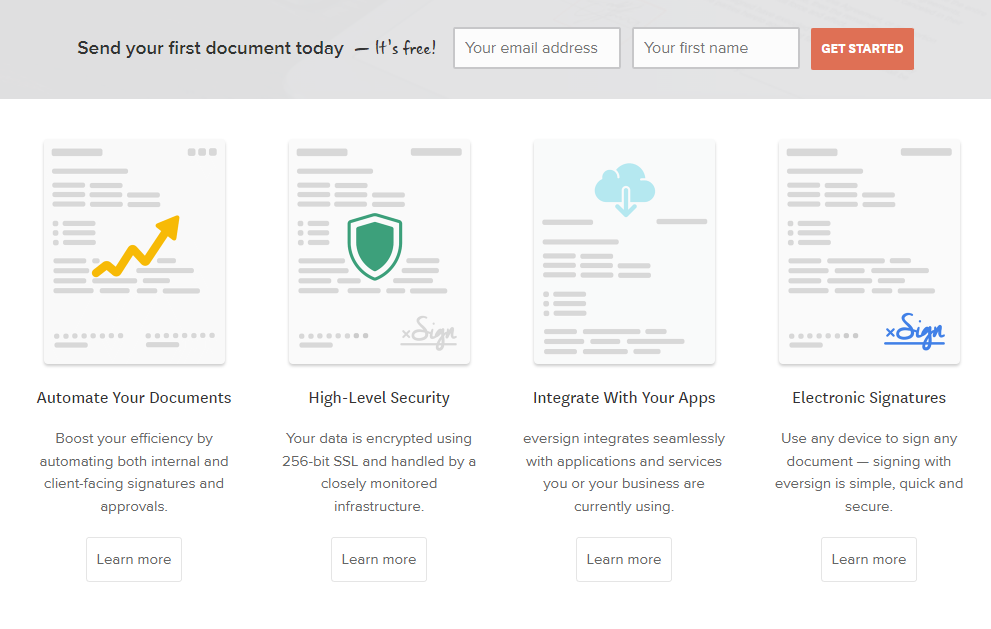The width and height of the screenshot is (991, 629).
Task: Click the handwritten 'It's free!' text
Action: tap(405, 48)
